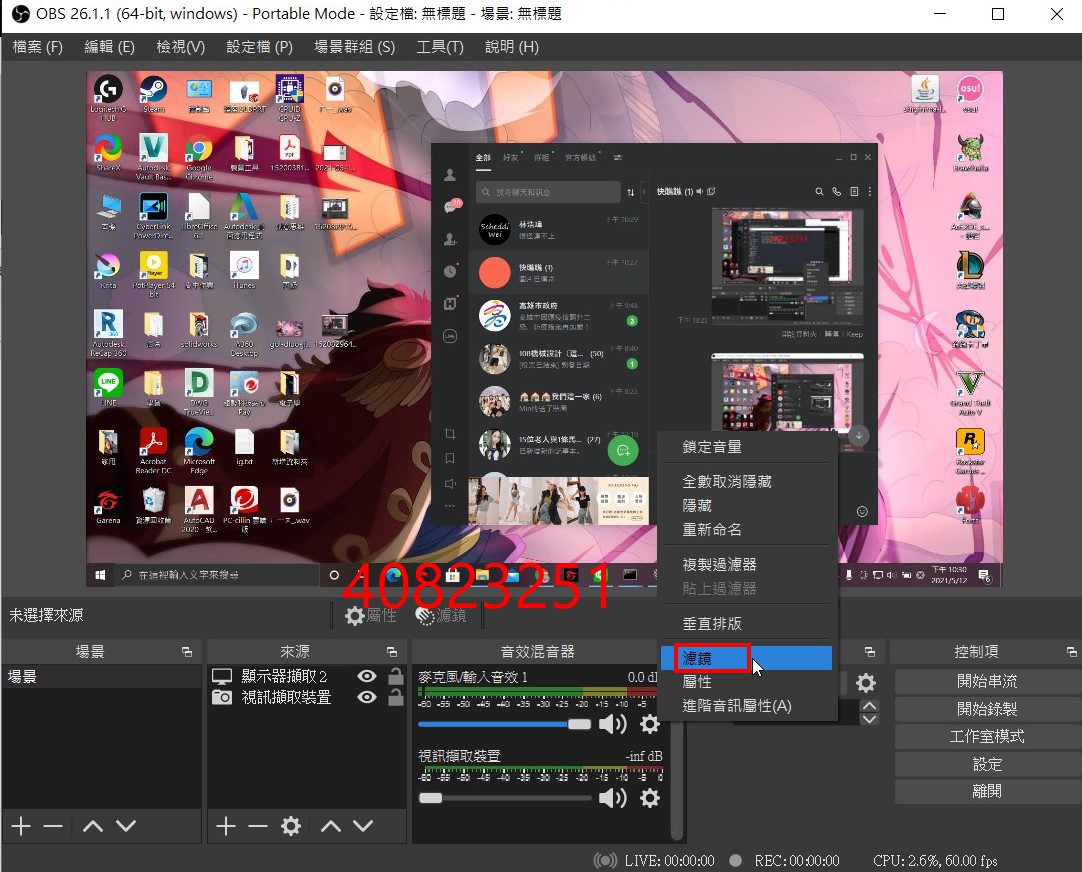This screenshot has width=1082, height=872.
Task: Remove selected scene with minus icon
Action: tap(53, 826)
